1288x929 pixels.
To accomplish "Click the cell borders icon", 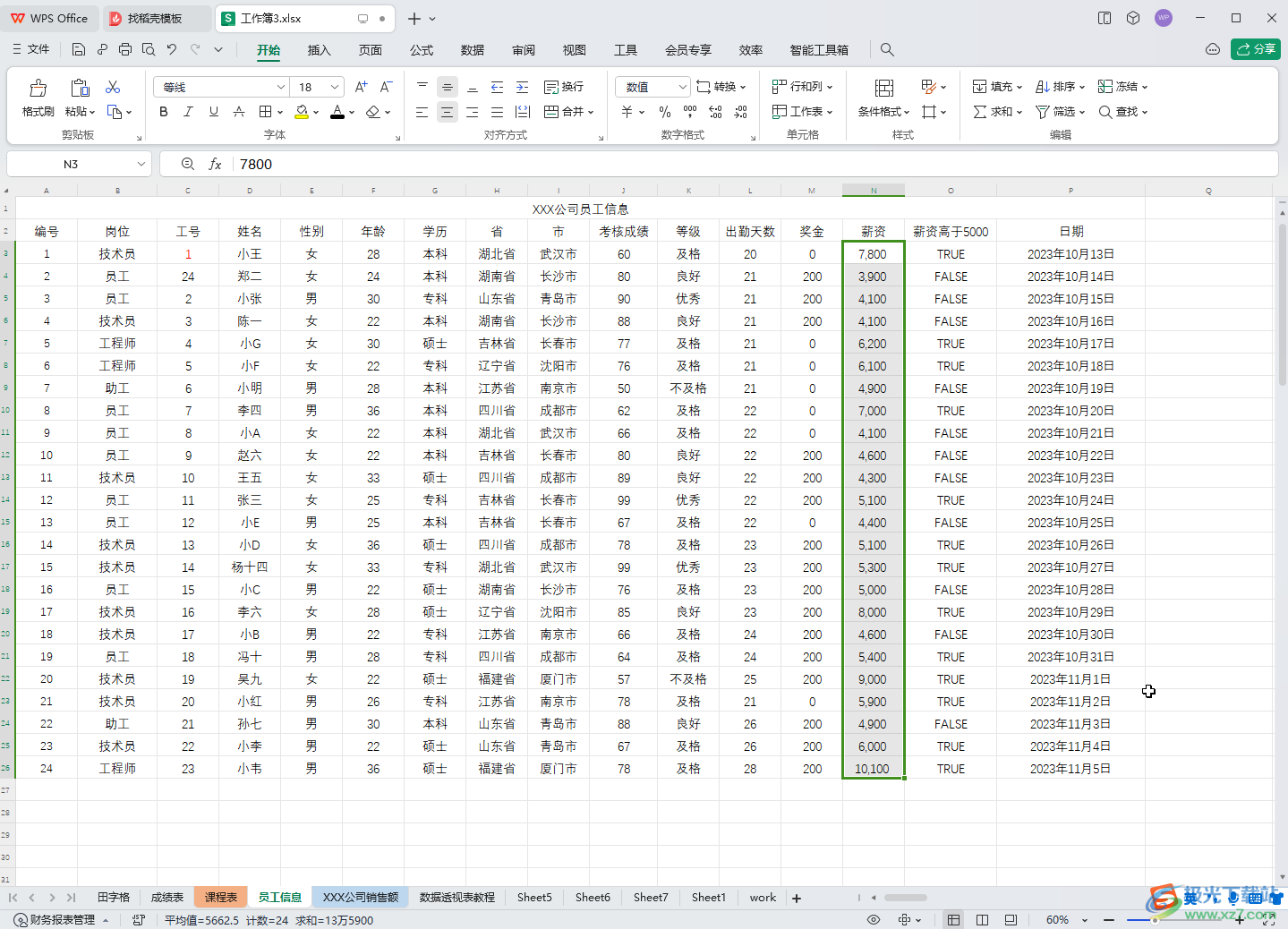I will (265, 112).
